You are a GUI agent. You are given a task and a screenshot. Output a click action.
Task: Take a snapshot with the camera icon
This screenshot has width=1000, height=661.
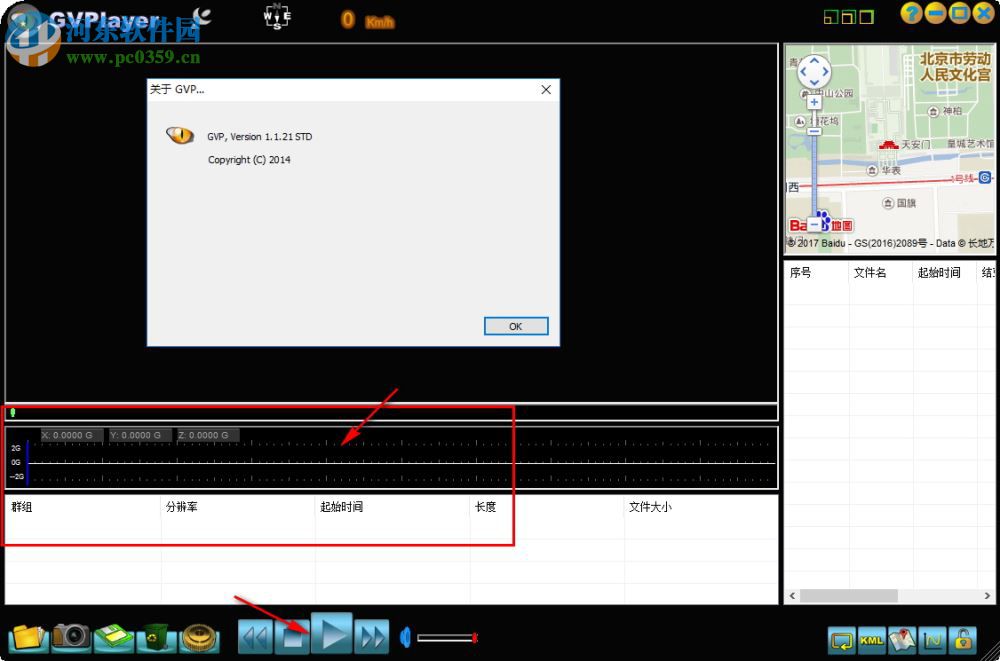coord(68,637)
